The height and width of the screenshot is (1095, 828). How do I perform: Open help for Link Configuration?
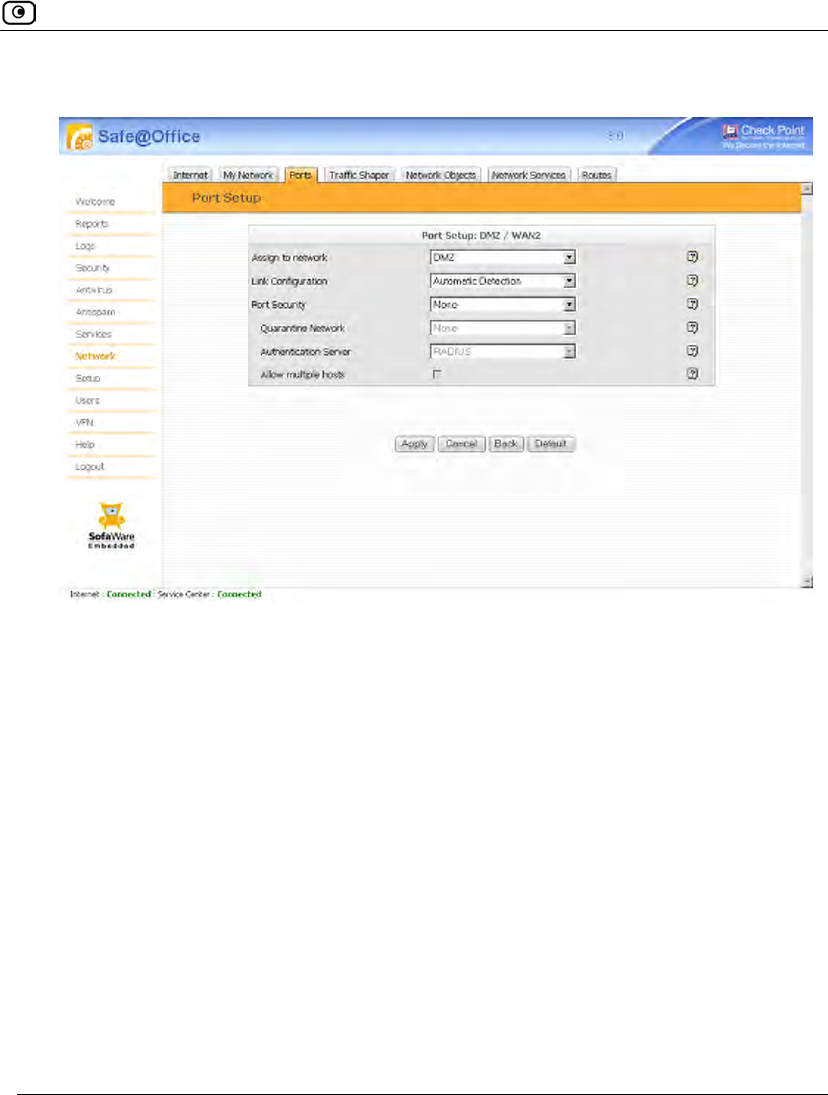[692, 281]
